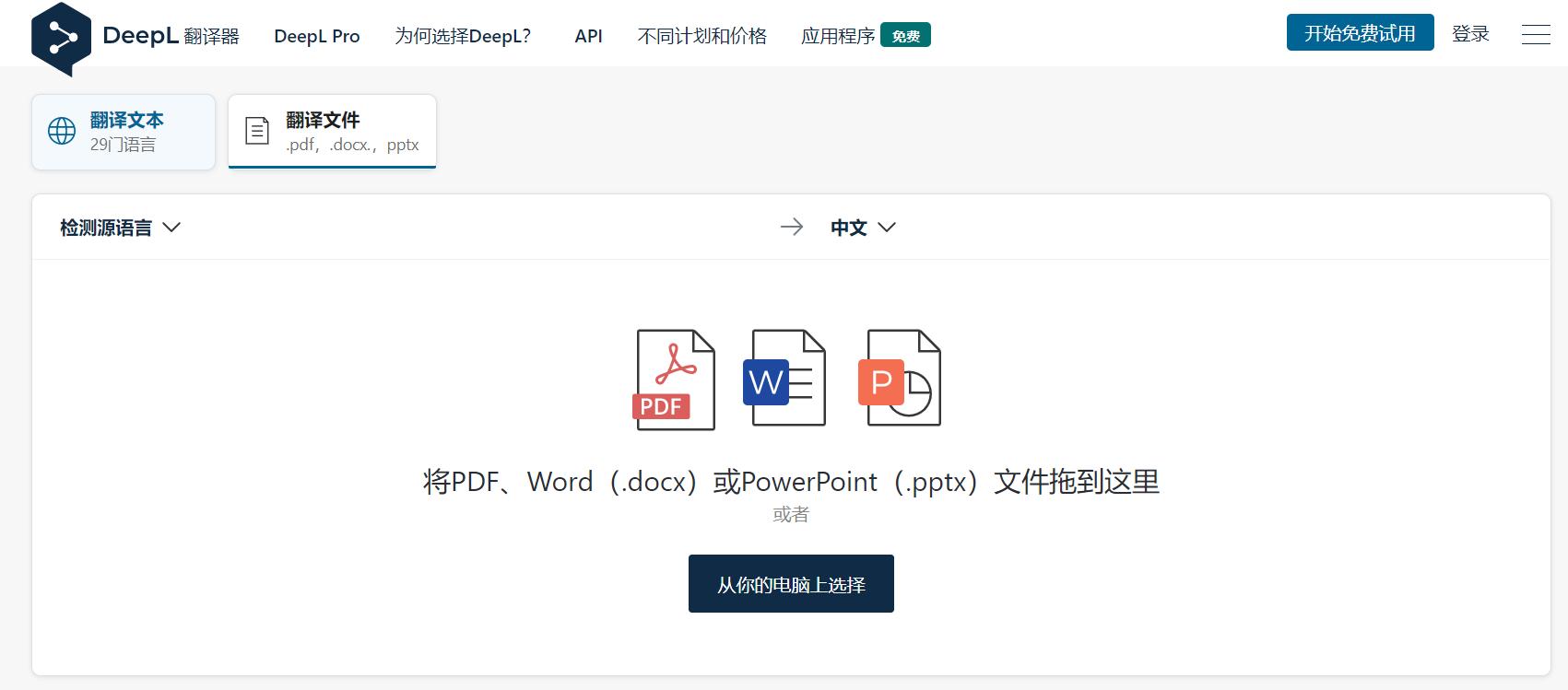
Task: Click the PDF file icon
Action: [x=675, y=380]
